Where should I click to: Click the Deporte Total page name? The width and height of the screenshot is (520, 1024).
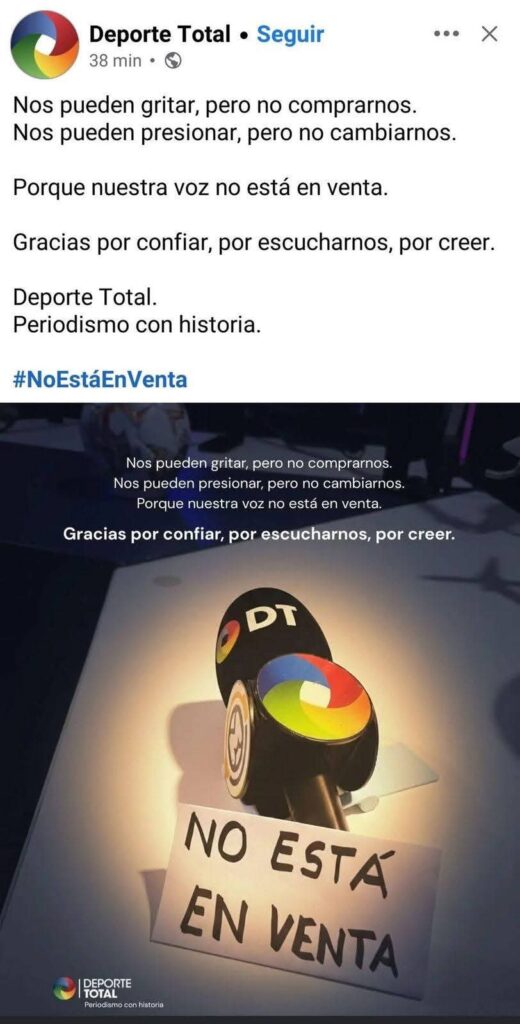[160, 34]
